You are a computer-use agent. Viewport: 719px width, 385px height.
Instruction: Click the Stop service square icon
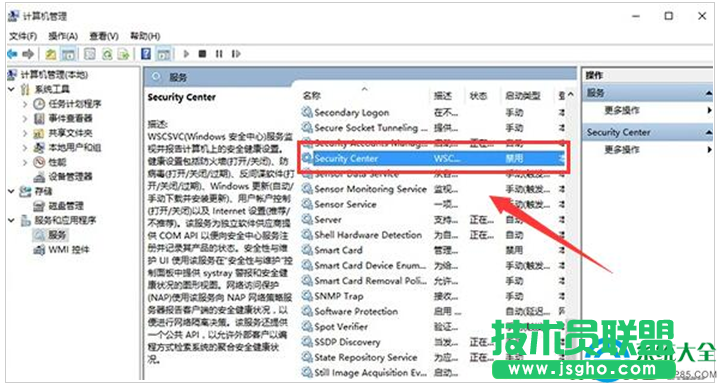pyautogui.click(x=202, y=54)
